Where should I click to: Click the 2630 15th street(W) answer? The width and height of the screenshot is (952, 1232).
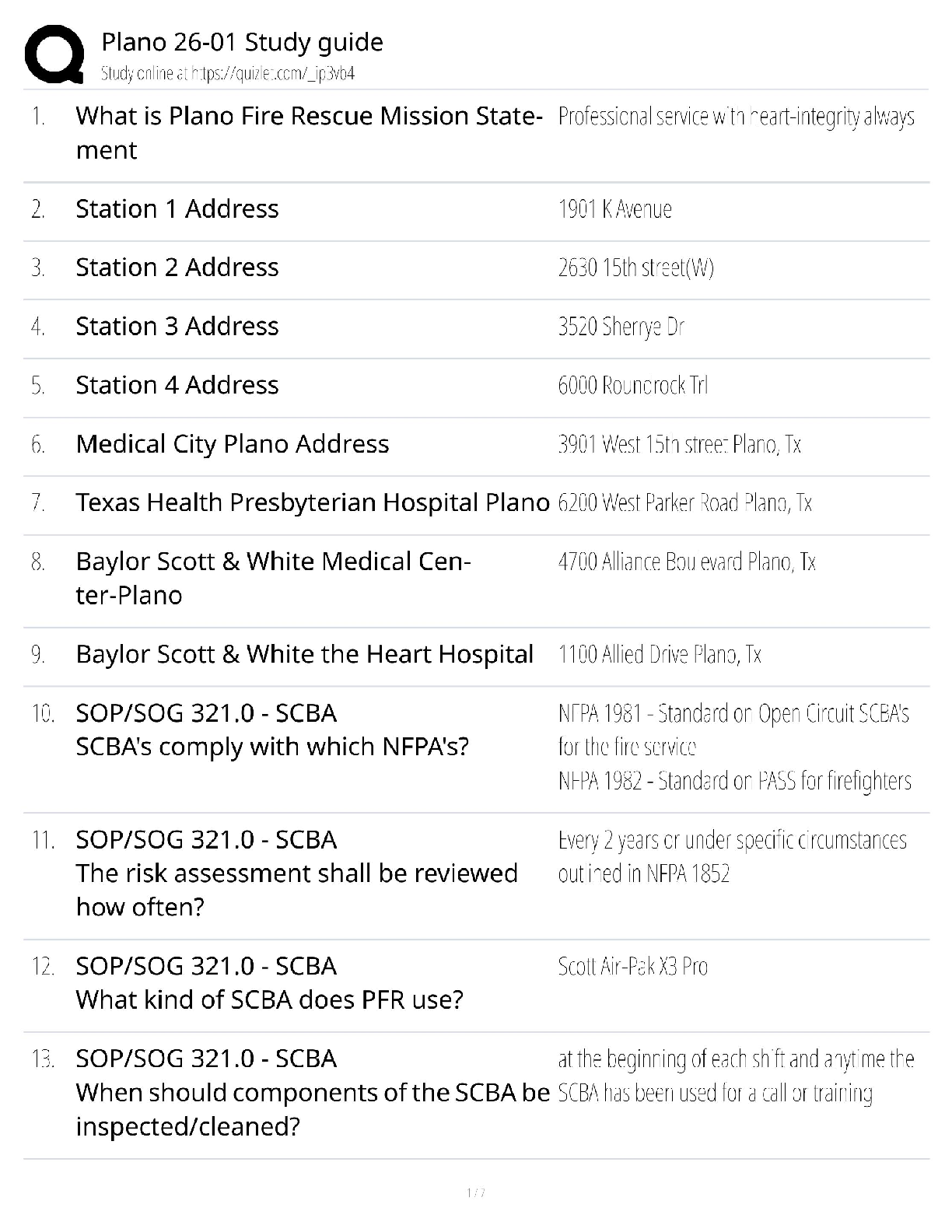635,268
